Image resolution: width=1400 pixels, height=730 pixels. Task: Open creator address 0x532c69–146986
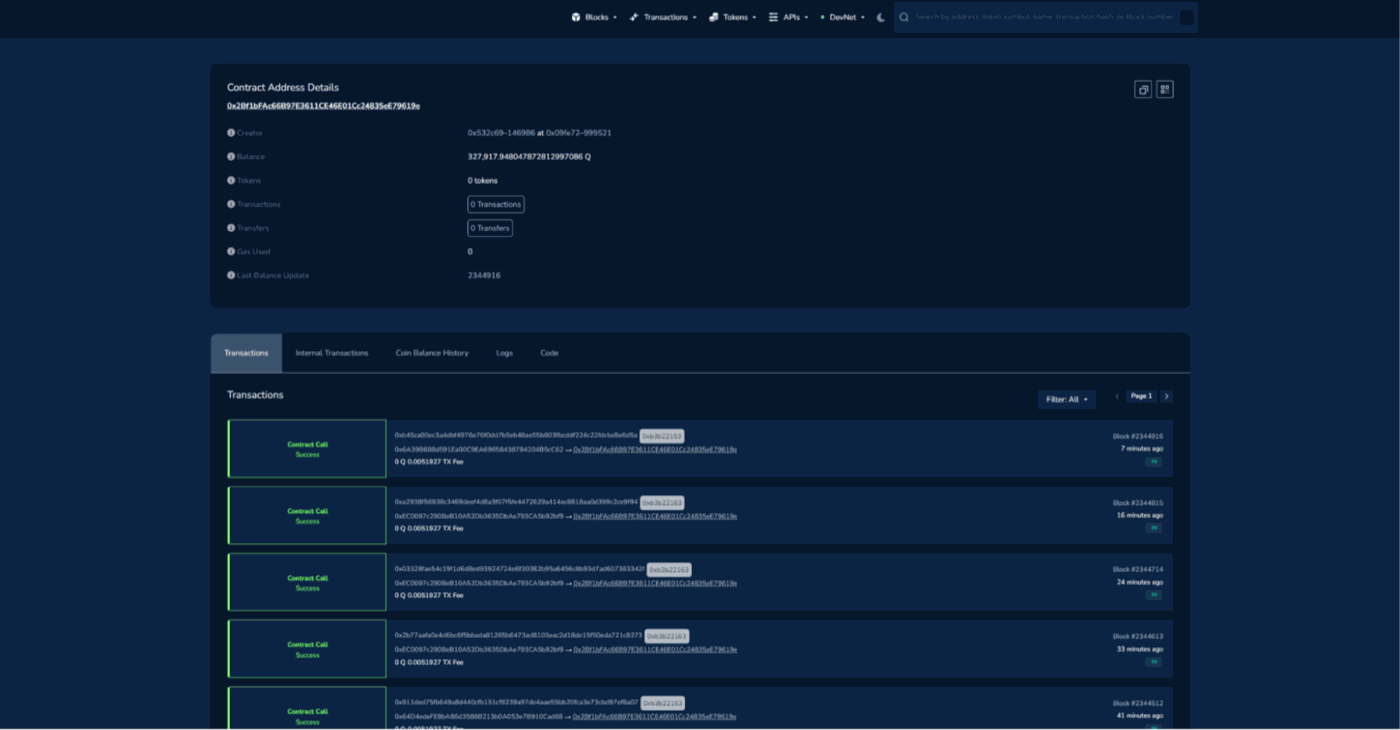click(501, 133)
